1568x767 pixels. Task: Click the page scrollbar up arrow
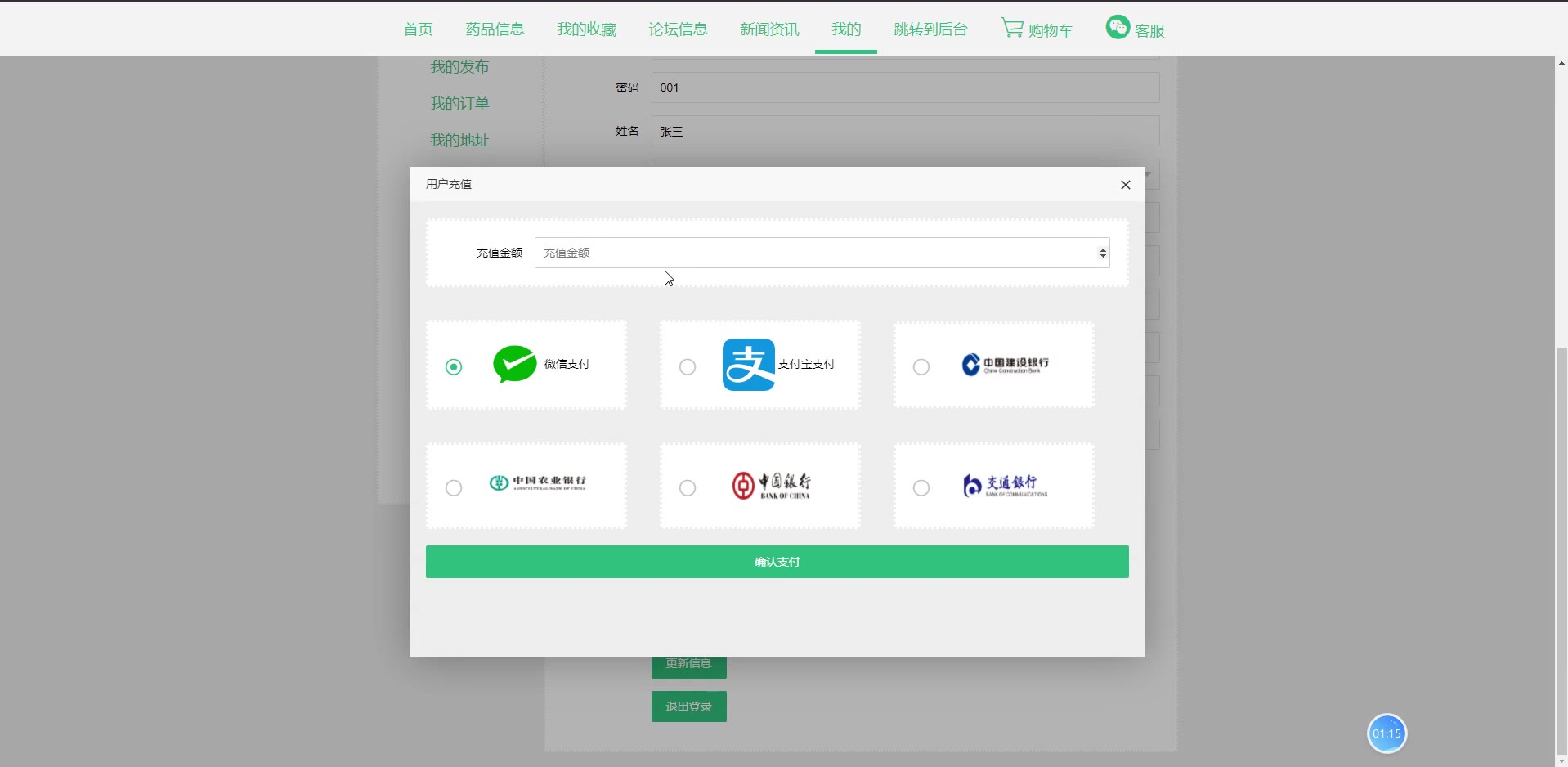1561,63
